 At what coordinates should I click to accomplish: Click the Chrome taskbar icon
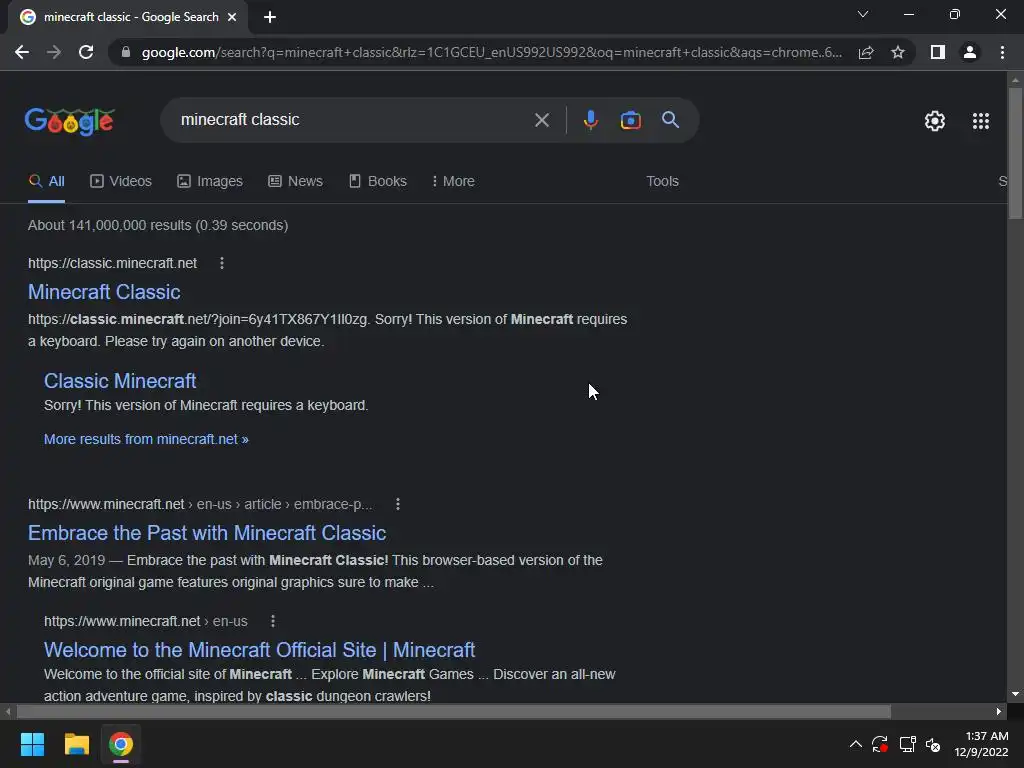pos(121,744)
